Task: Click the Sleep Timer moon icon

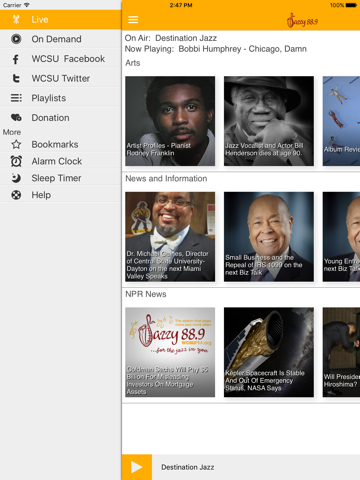Action: (16, 178)
